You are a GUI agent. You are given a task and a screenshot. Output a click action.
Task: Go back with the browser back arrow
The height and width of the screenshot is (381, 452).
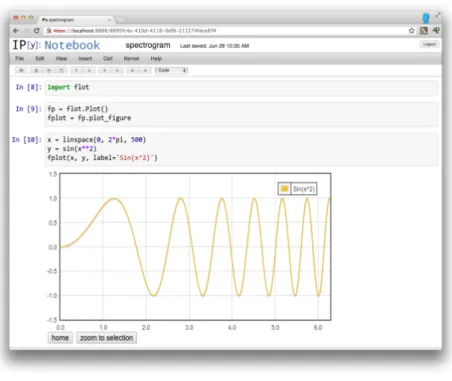pyautogui.click(x=16, y=31)
